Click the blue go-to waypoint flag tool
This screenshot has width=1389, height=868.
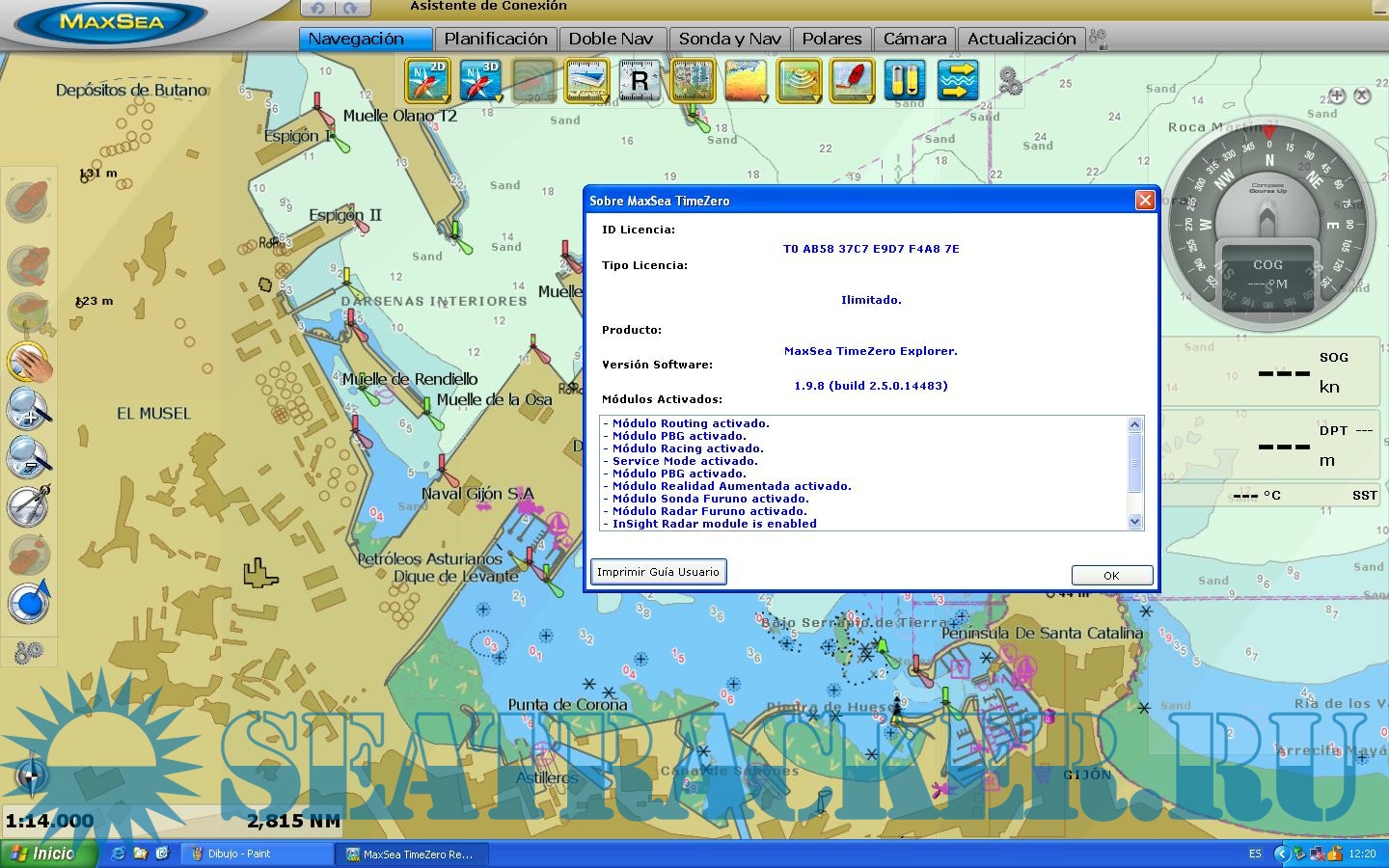pyautogui.click(x=29, y=602)
